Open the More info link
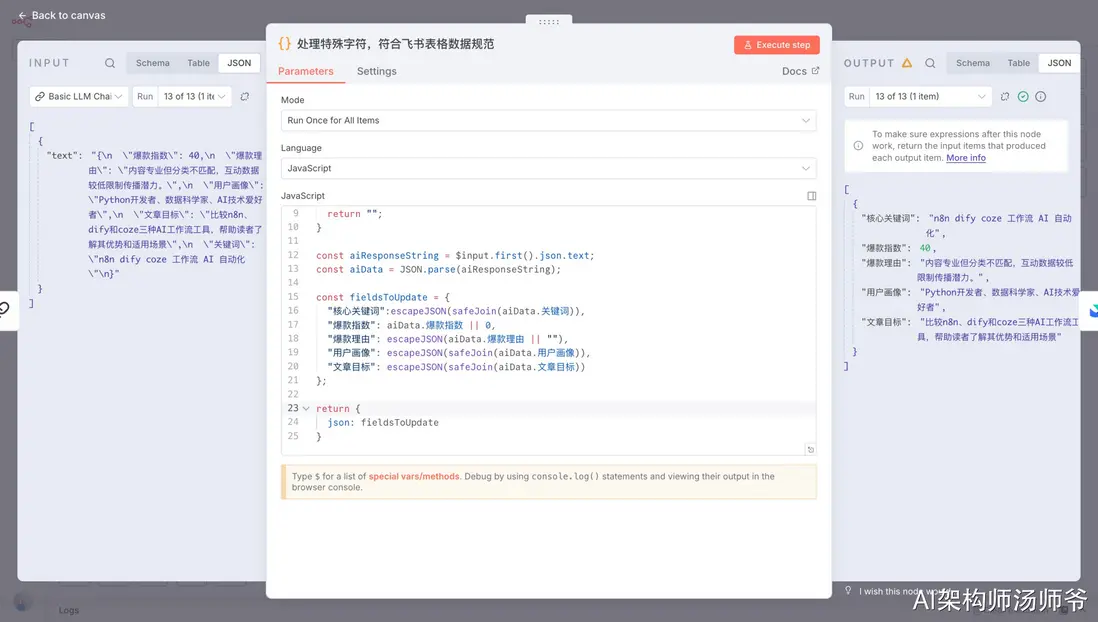The height and width of the screenshot is (622, 1098). 965,158
